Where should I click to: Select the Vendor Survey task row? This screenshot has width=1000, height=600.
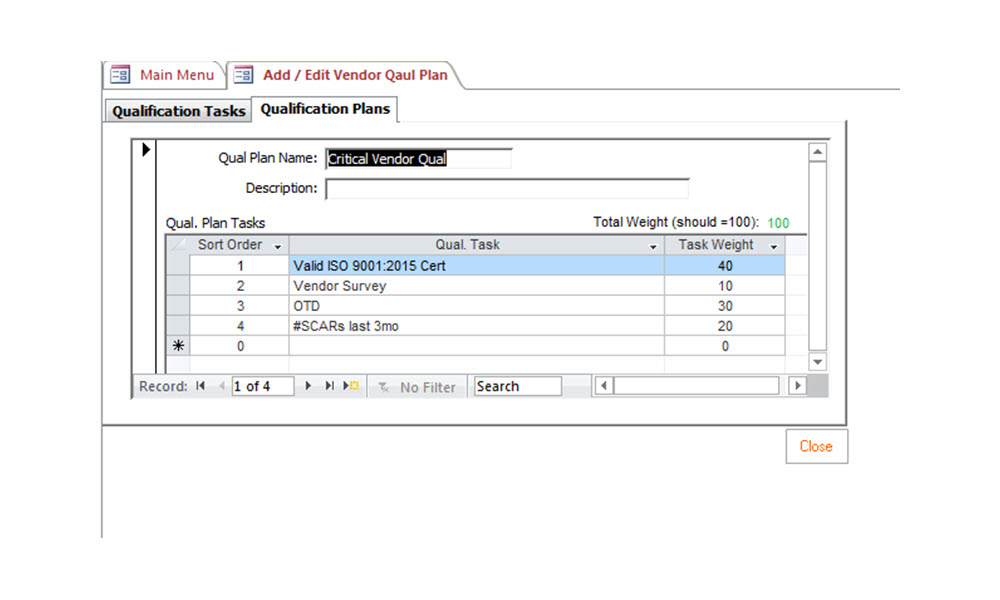476,286
